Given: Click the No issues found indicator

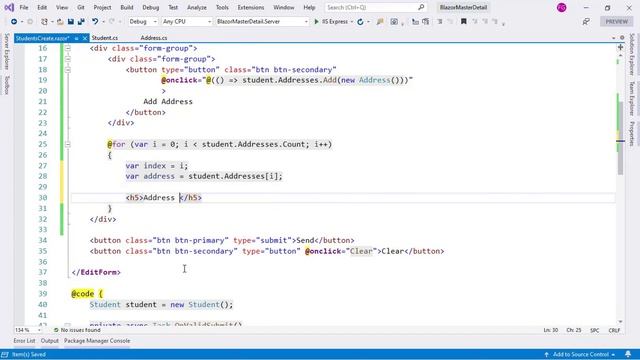Looking at the screenshot, I should pos(78,330).
